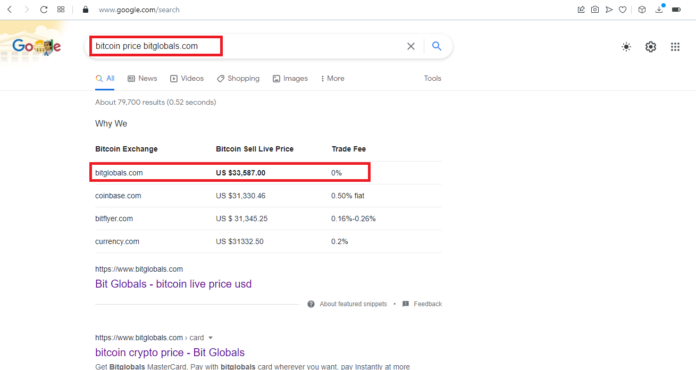Click the blue search magnifier icon
This screenshot has width=696, height=370.
[x=437, y=46]
